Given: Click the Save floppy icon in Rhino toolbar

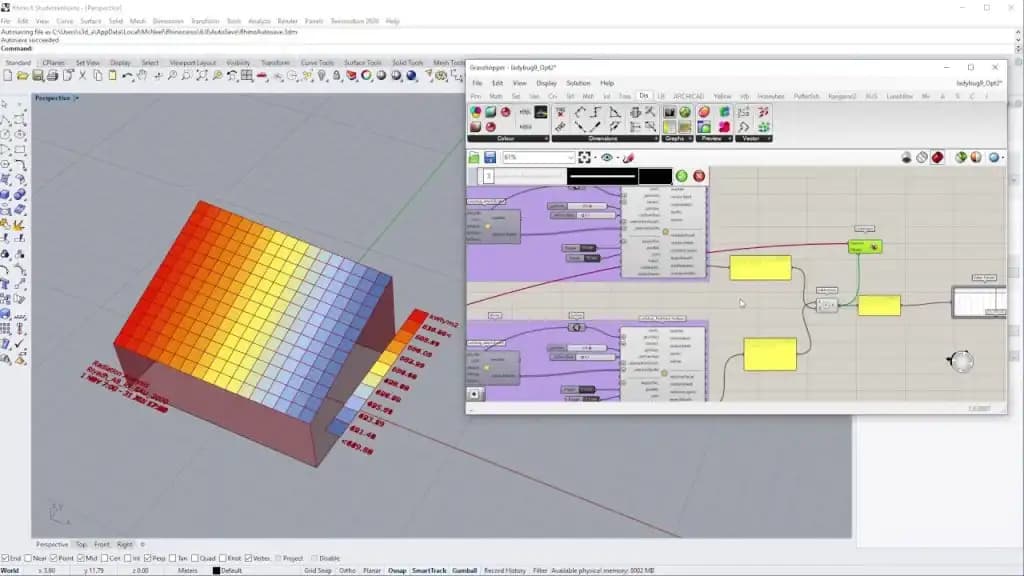Looking at the screenshot, I should tap(37, 76).
